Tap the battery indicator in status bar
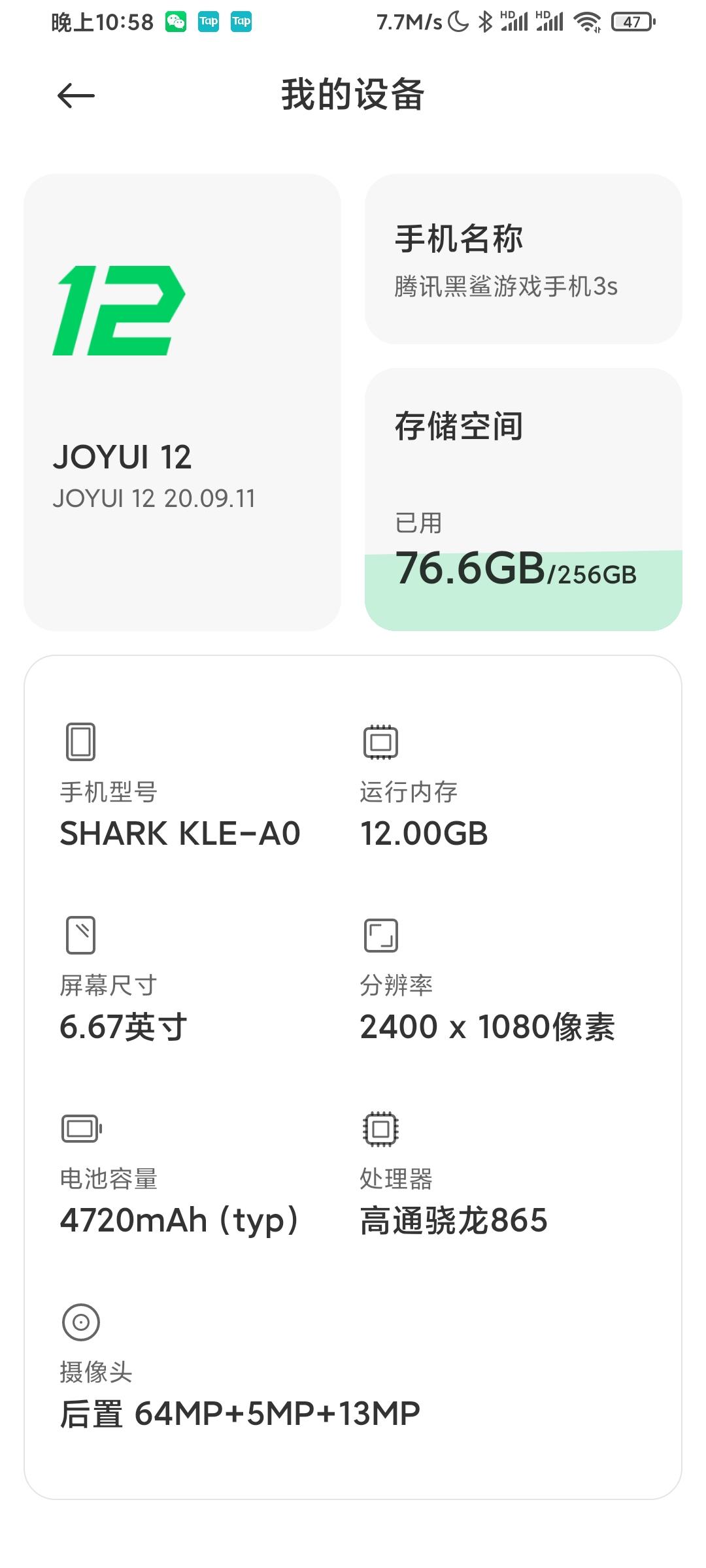 pos(633,22)
